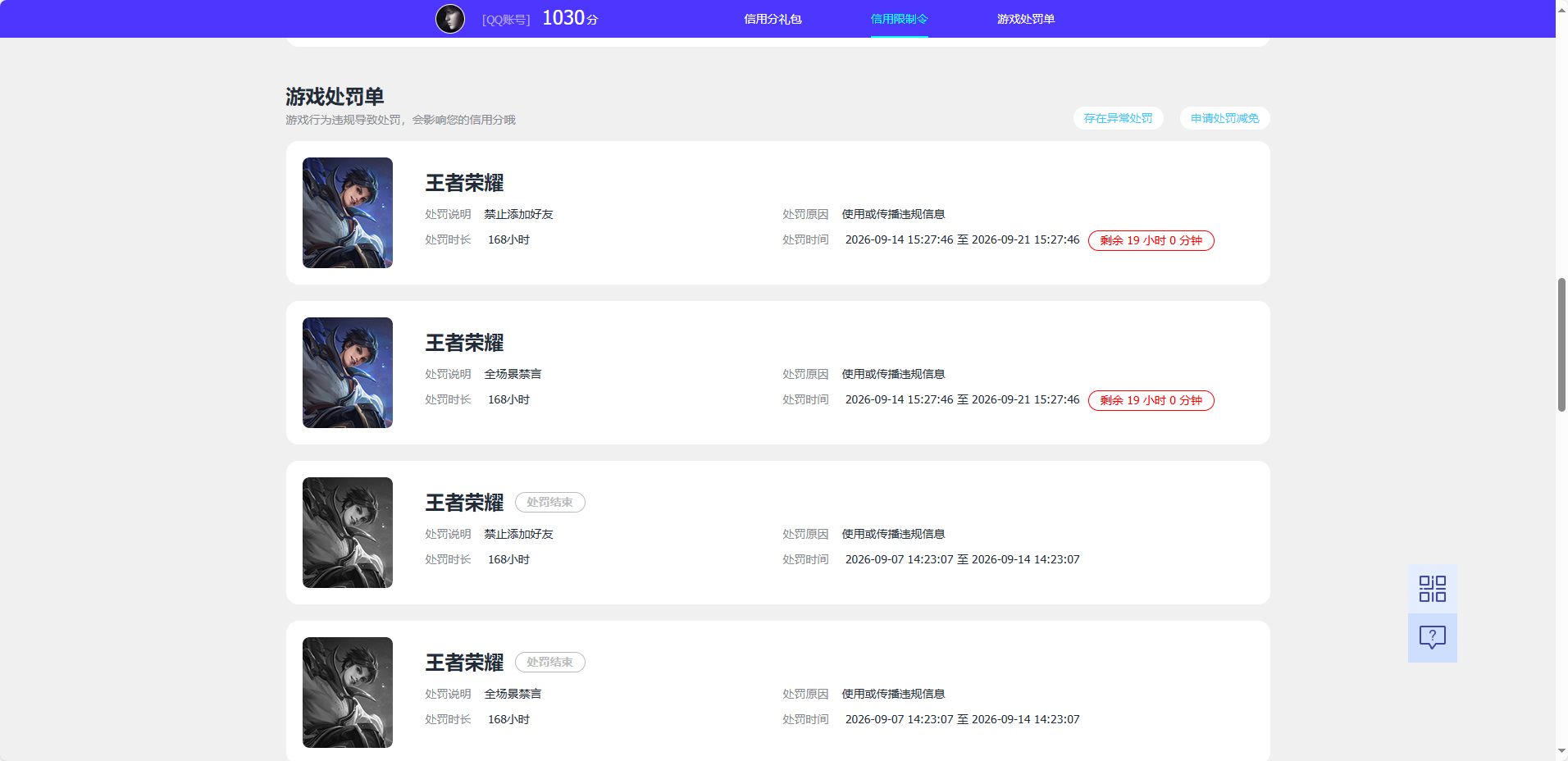Click grayscale thumbnail of ended 全场景禁言 penalty

(x=348, y=692)
